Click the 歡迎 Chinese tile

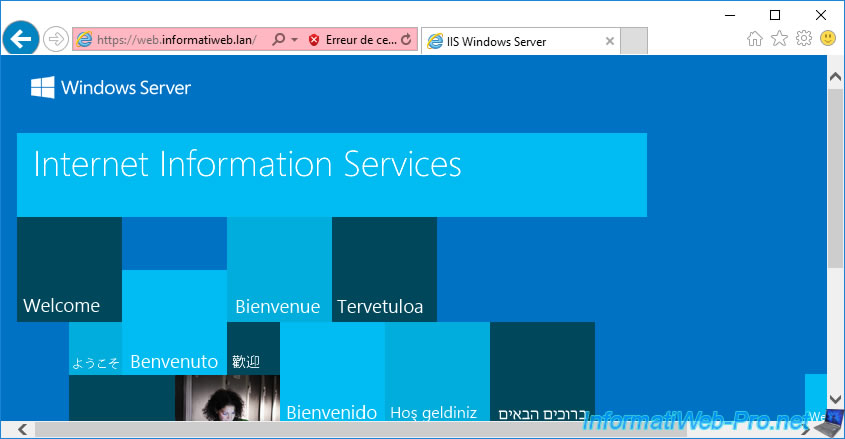[x=253, y=348]
